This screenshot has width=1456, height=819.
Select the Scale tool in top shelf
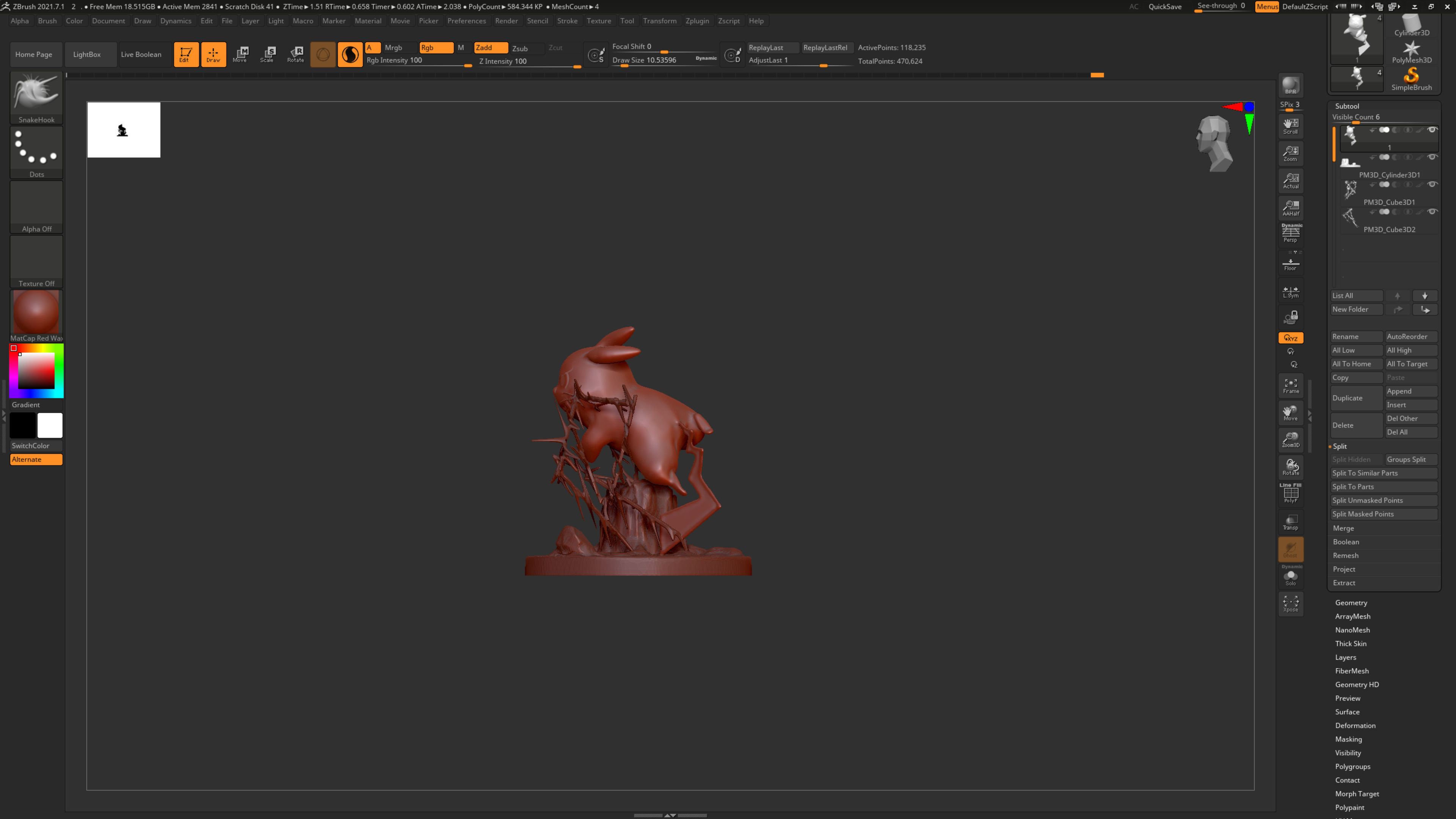(268, 54)
